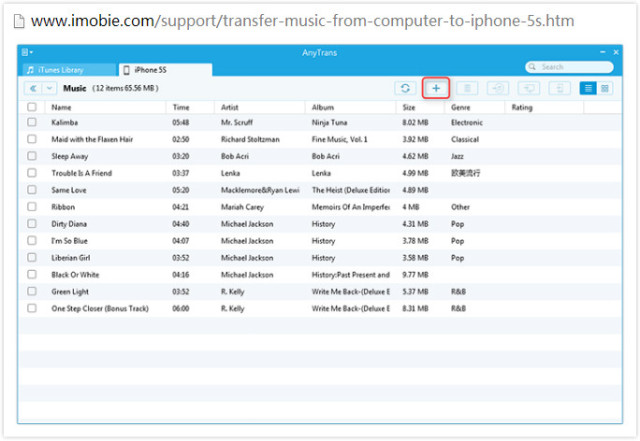The height and width of the screenshot is (441, 640).
Task: Select the song Maid with the Flaxen Hair
Action: (92, 139)
